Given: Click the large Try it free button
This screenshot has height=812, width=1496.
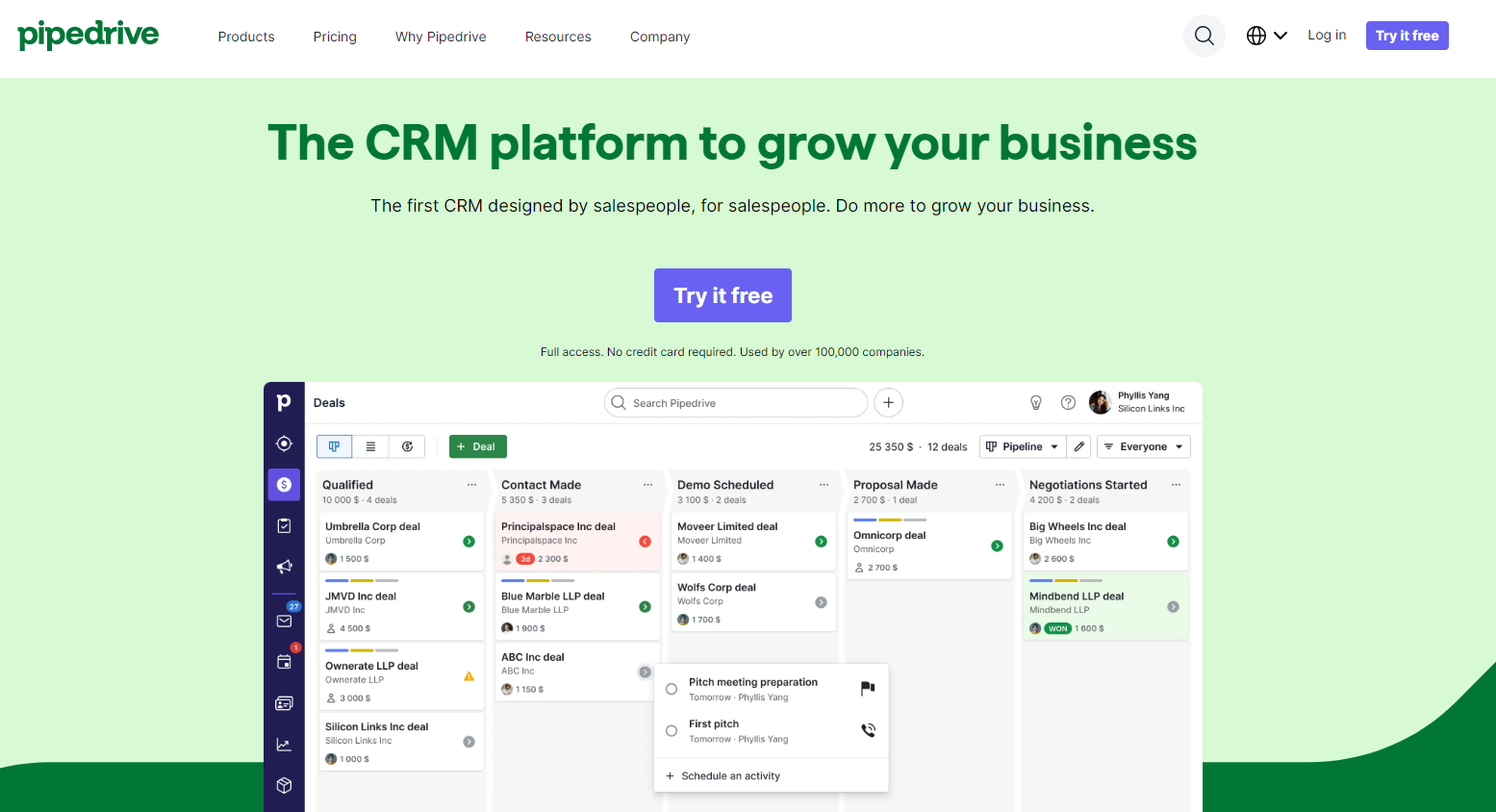Looking at the screenshot, I should [723, 295].
